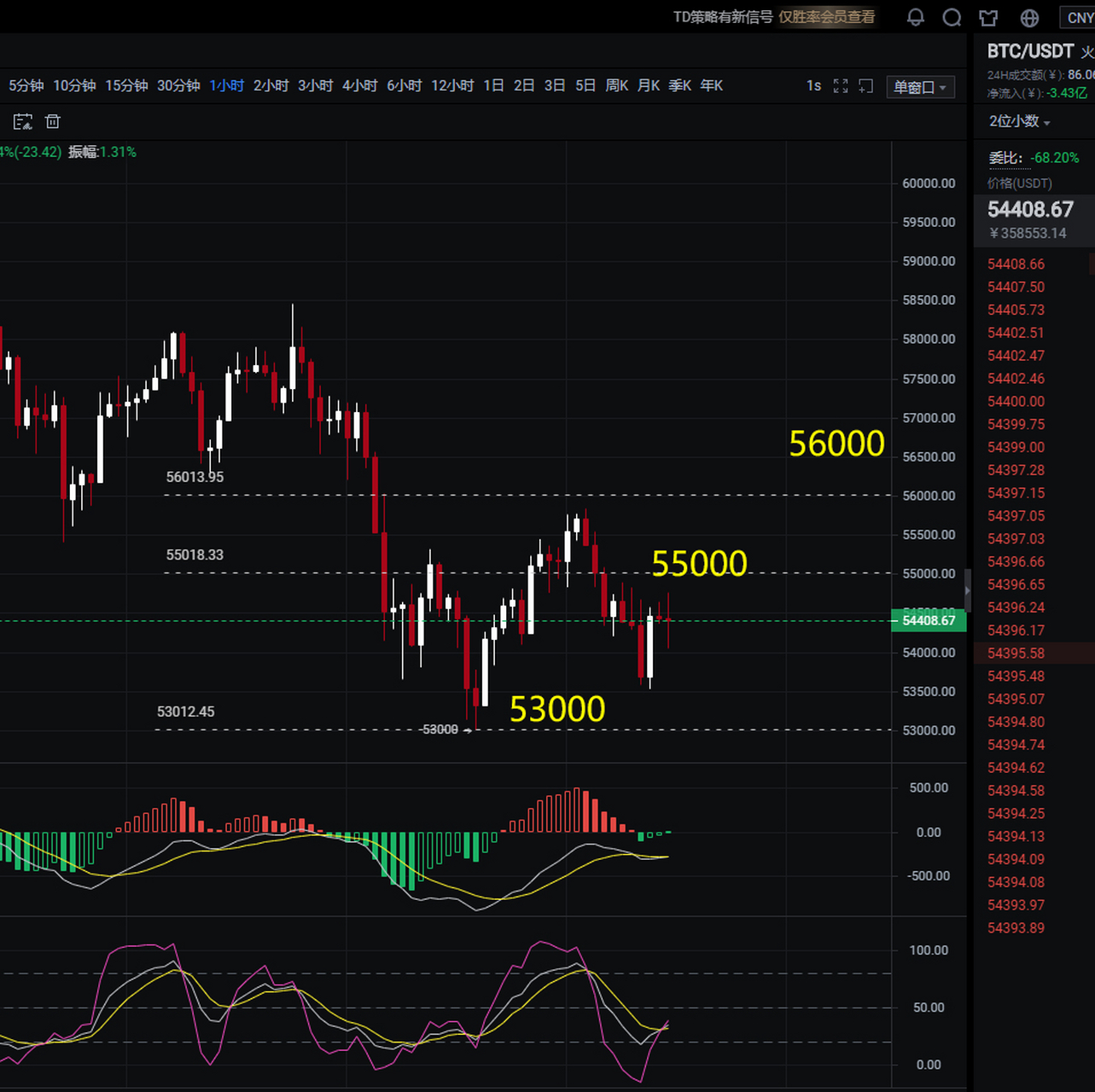Select the 10分钟 timeframe
This screenshot has width=1095, height=1092.
[74, 85]
